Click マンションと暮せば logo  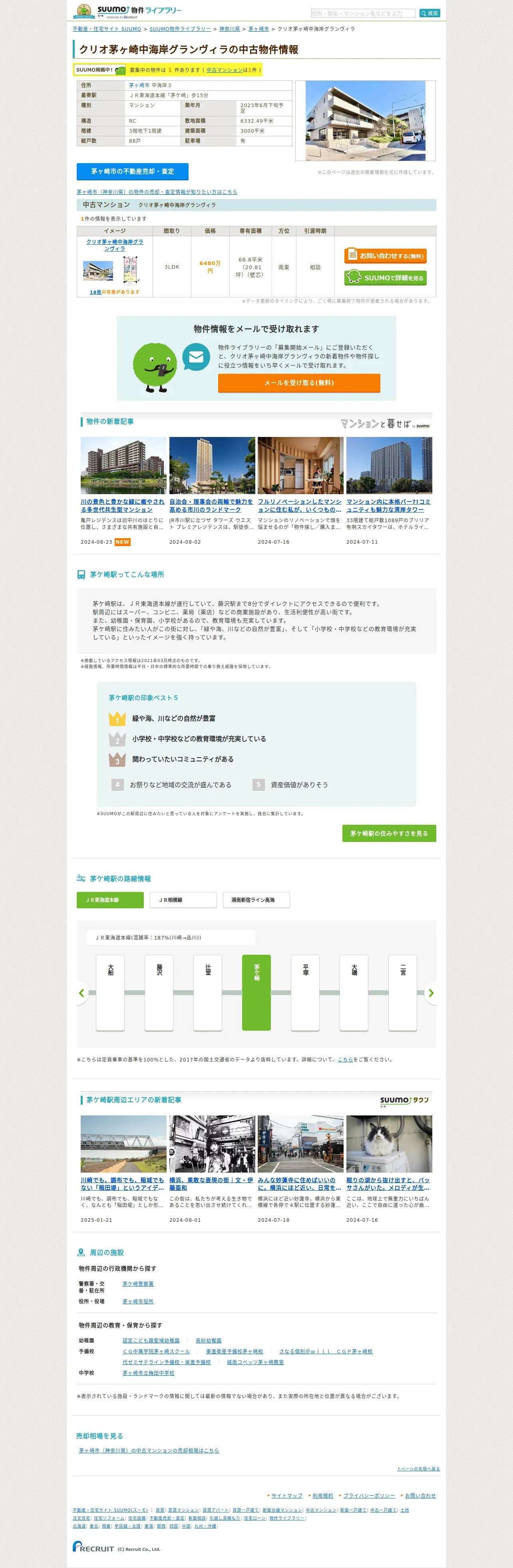[385, 424]
